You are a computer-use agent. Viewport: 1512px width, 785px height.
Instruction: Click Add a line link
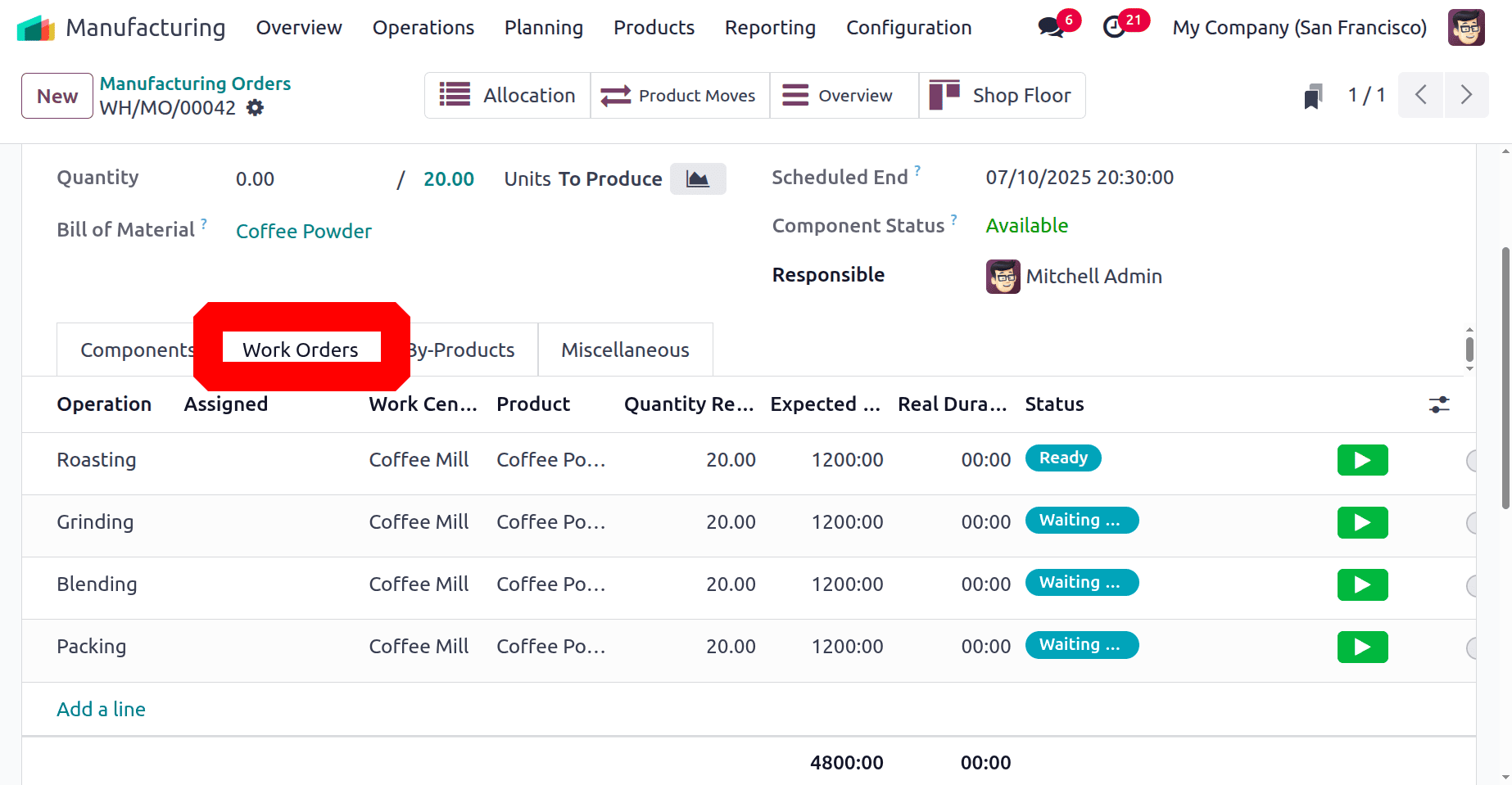point(101,709)
